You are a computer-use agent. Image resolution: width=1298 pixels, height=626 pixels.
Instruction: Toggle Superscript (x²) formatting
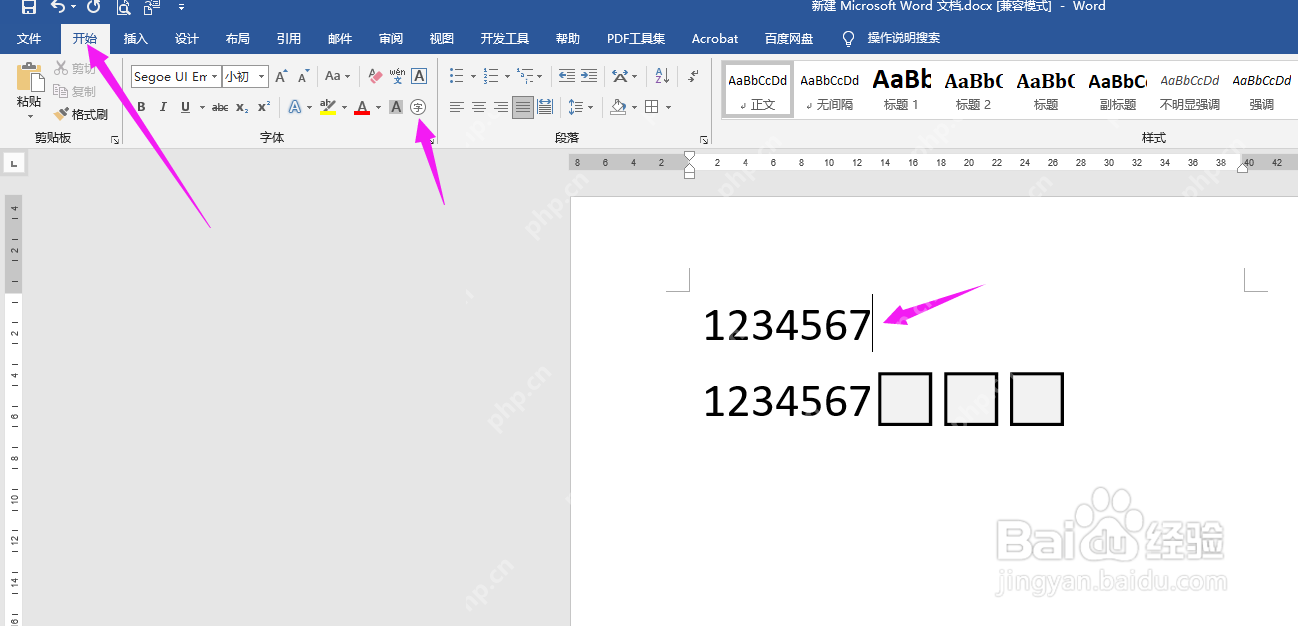point(264,107)
